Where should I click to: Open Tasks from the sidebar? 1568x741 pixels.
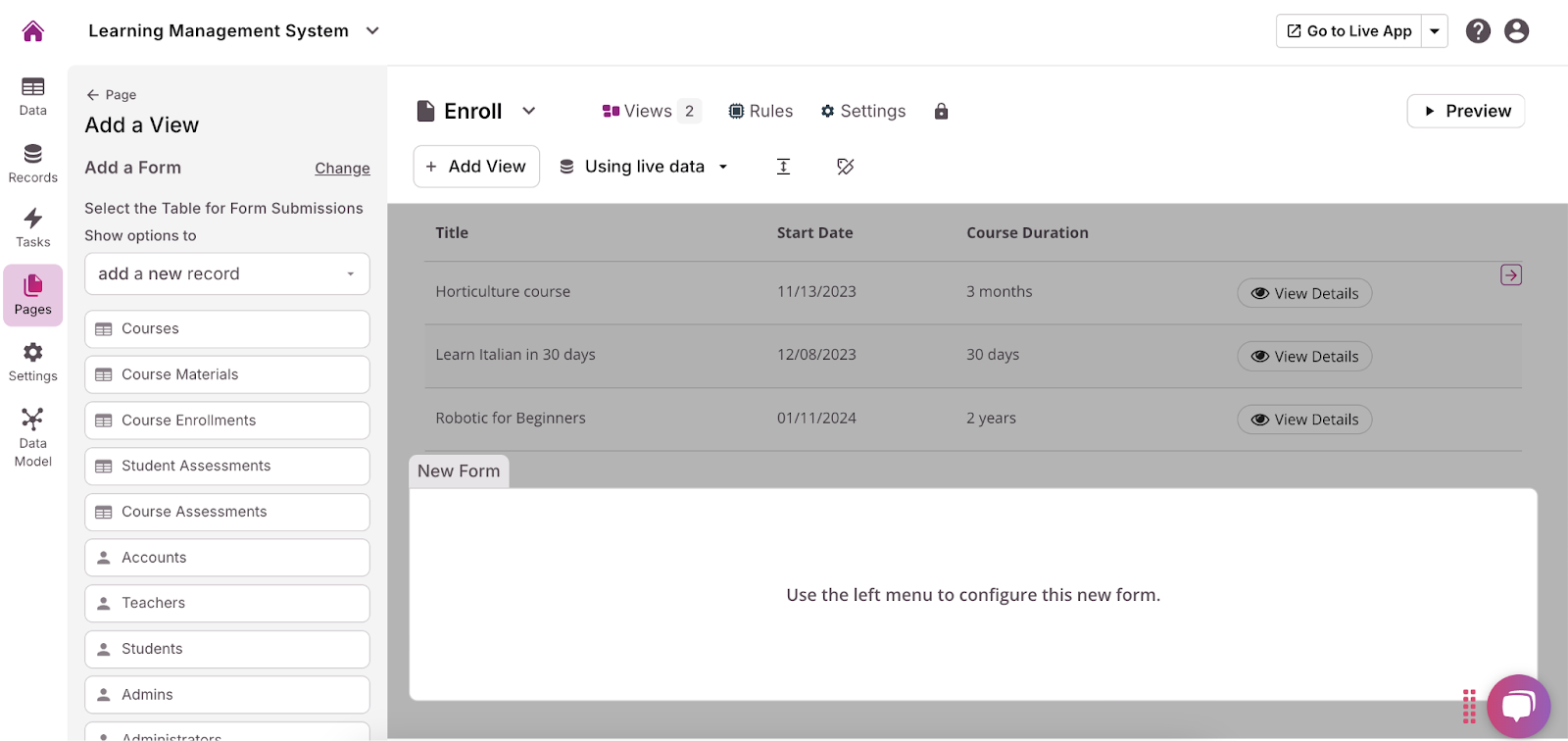pos(32,227)
